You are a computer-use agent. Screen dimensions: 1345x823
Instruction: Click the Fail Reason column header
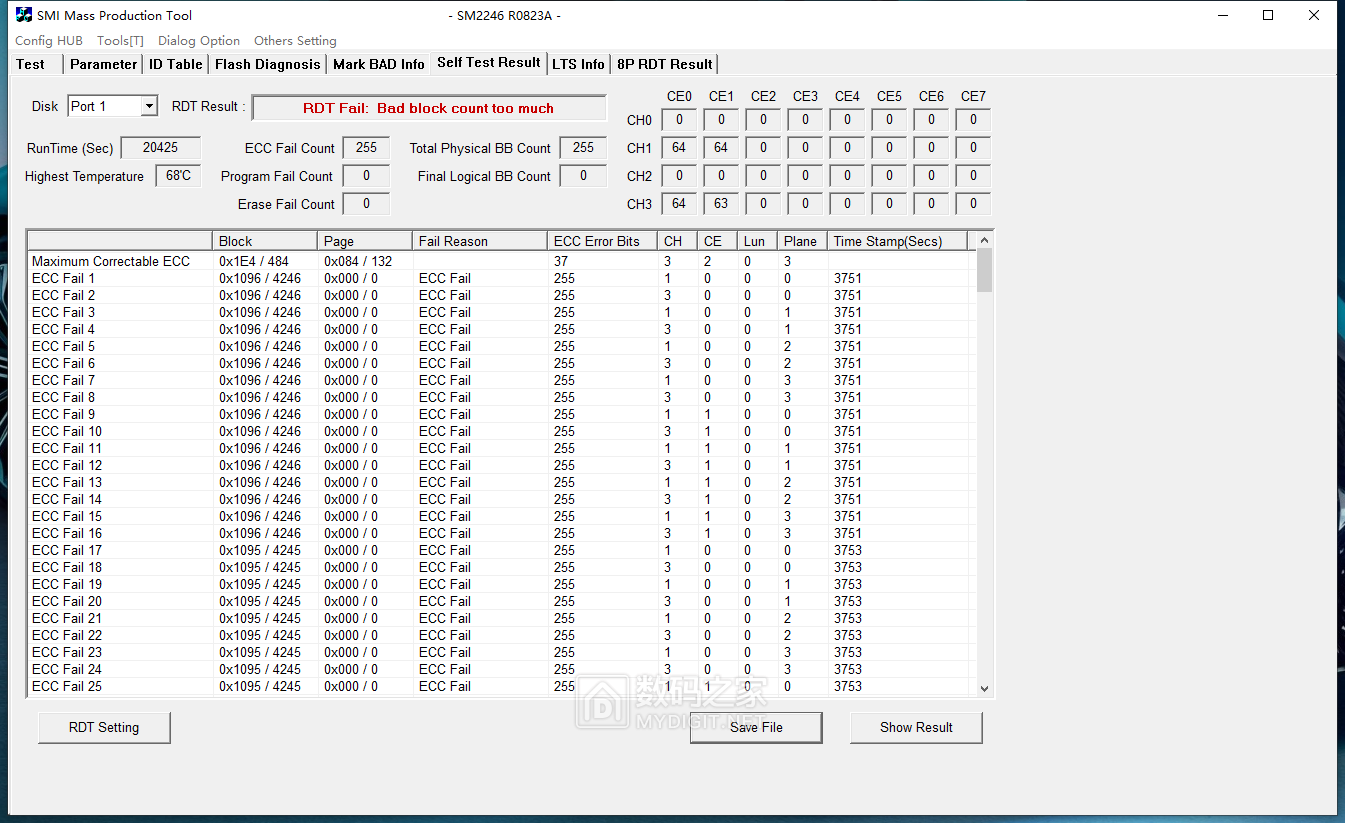[x=480, y=241]
